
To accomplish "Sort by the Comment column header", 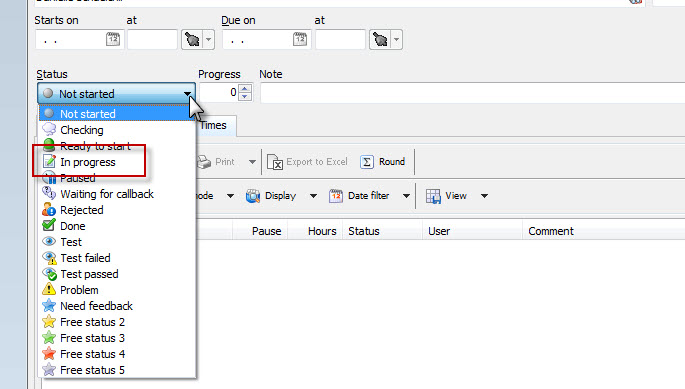I will click(604, 231).
